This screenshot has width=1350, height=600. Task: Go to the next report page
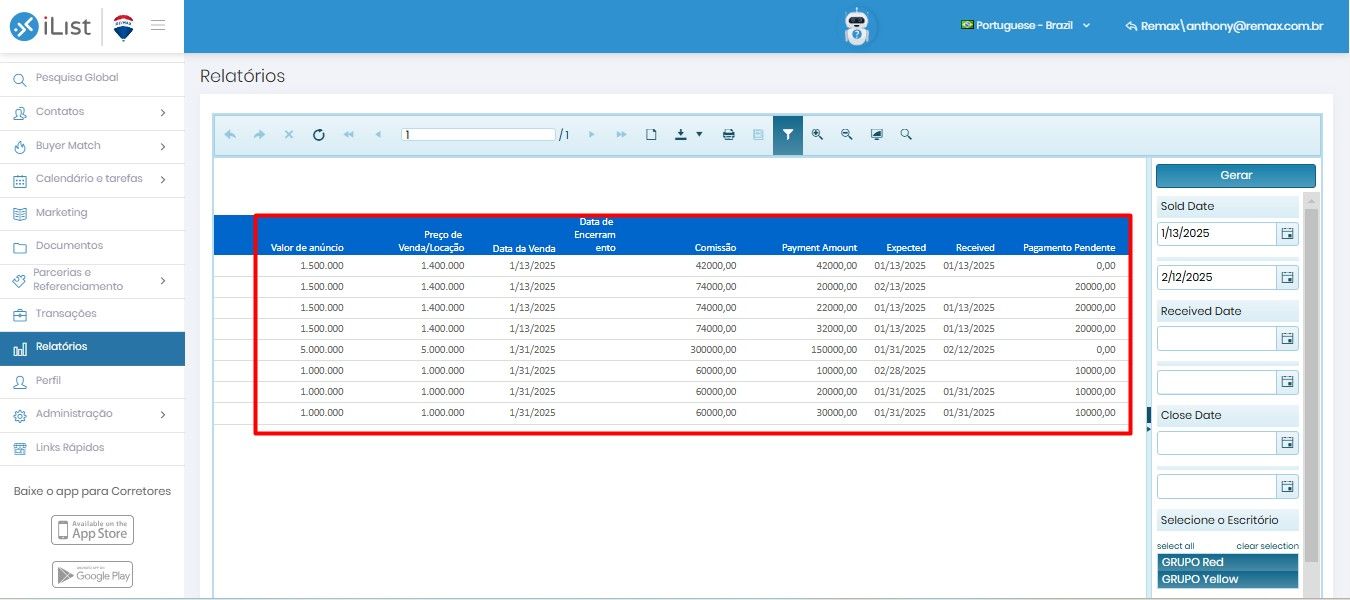(x=592, y=135)
